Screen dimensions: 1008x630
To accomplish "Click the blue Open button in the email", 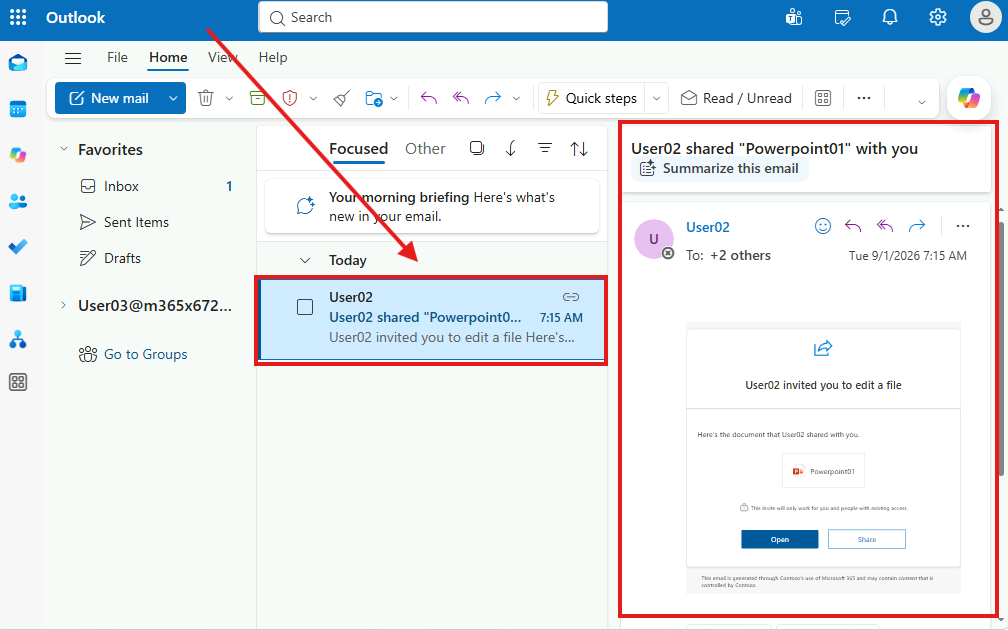I will click(x=780, y=539).
